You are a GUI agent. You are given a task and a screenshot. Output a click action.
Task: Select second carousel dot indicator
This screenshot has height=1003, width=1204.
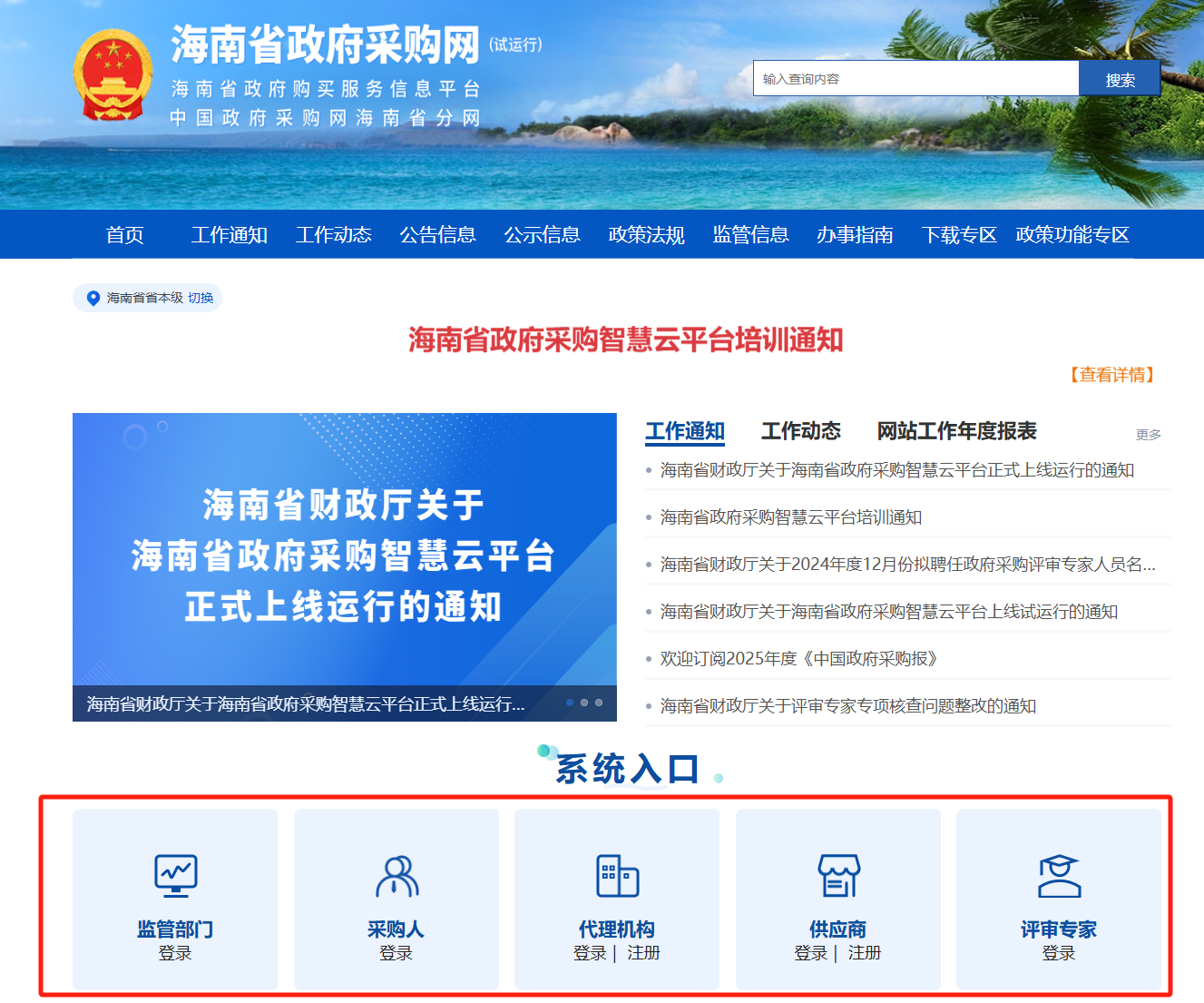[x=584, y=703]
